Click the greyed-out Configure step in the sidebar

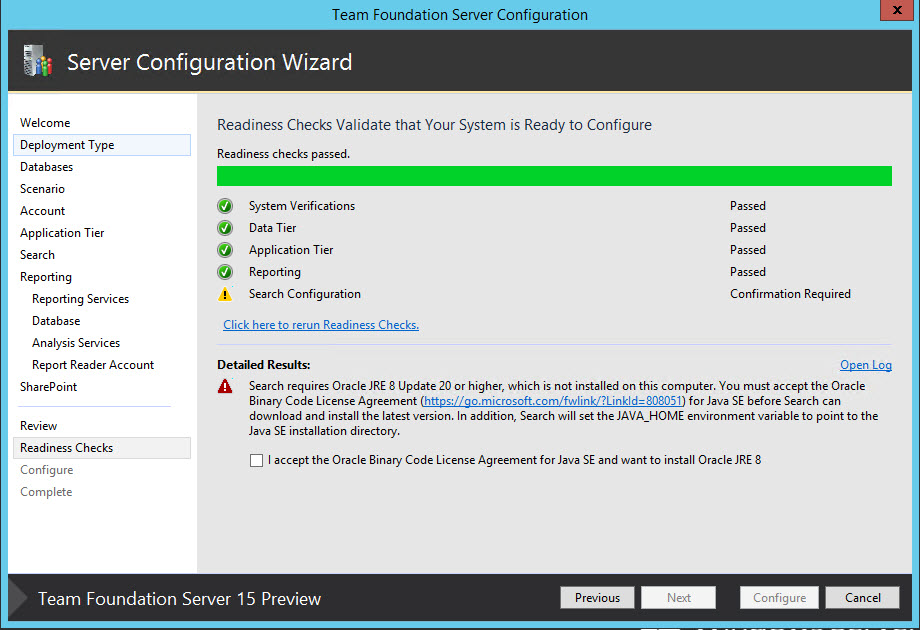(x=46, y=470)
